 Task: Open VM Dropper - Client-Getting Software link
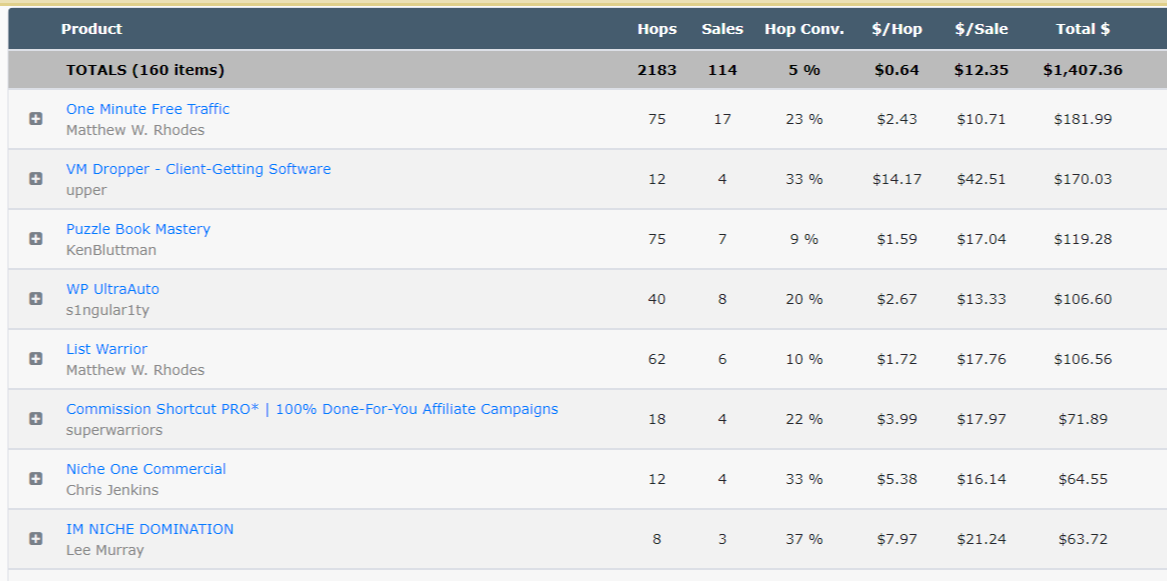[198, 169]
